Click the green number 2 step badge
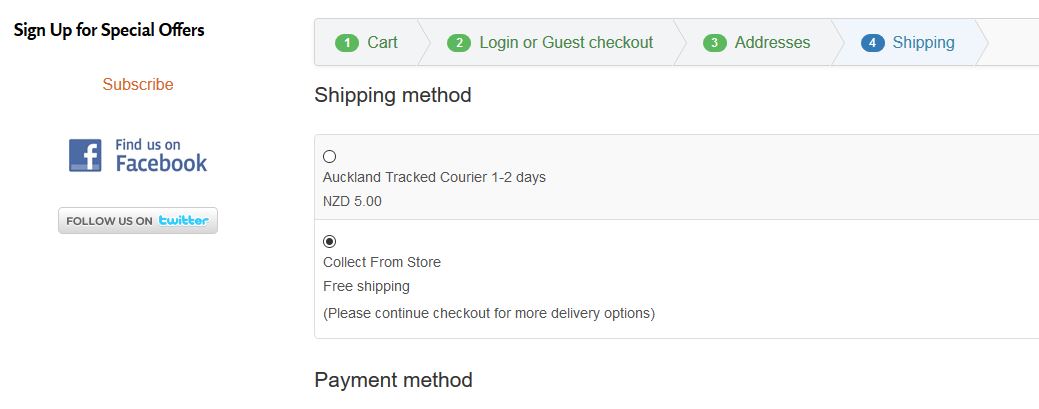The width and height of the screenshot is (1039, 409). click(x=459, y=43)
